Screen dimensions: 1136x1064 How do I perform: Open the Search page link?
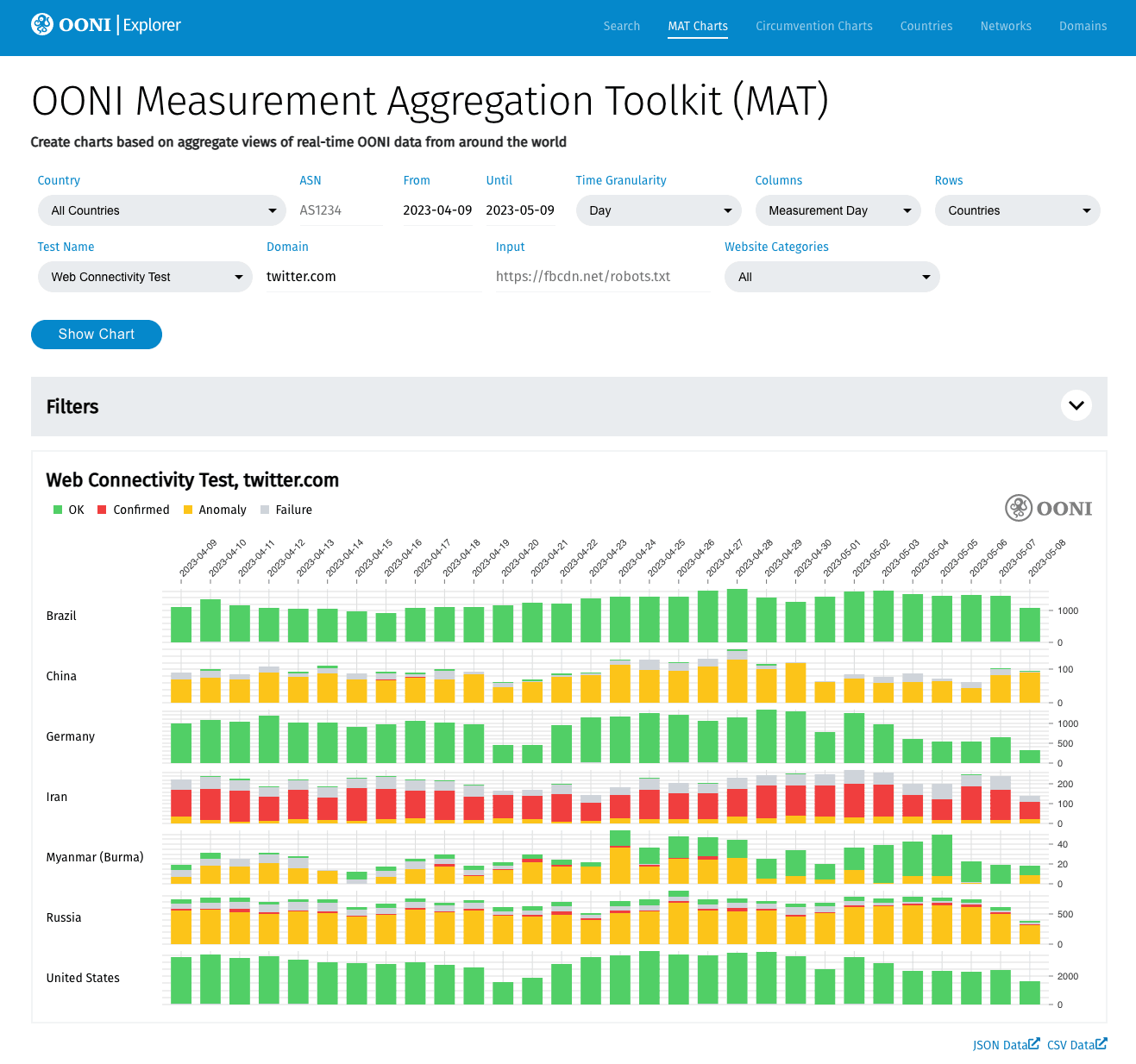click(x=621, y=26)
